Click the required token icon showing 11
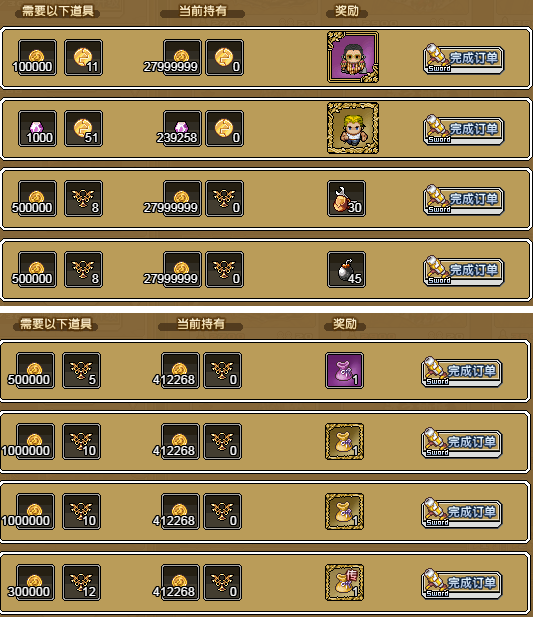The width and height of the screenshot is (533, 617). (x=83, y=57)
